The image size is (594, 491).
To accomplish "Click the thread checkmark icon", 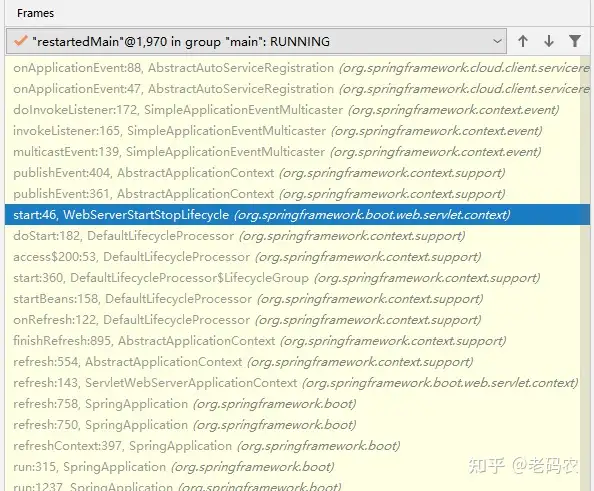I will click(20, 41).
